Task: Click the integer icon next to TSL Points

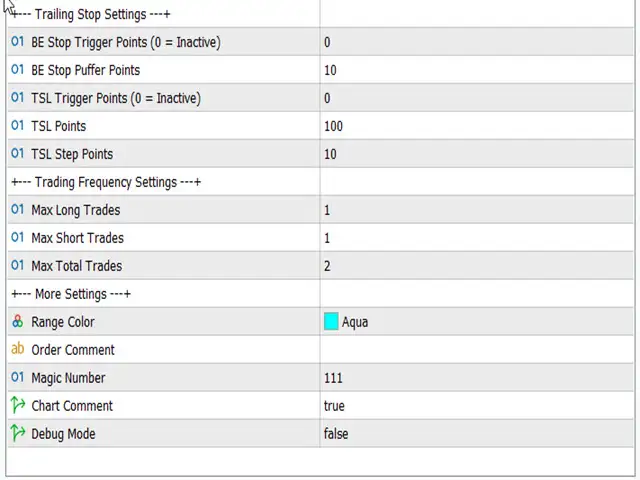Action: point(17,126)
